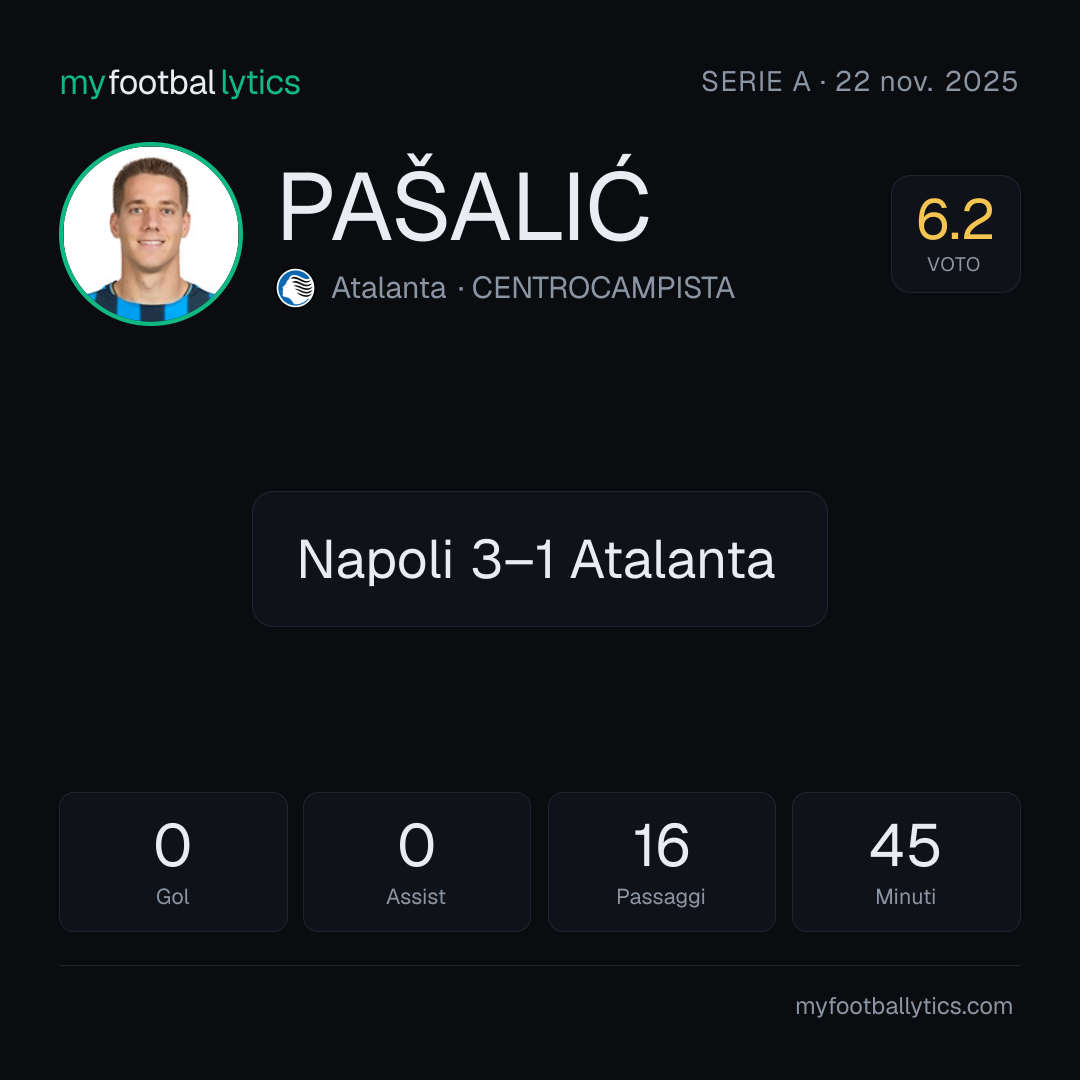This screenshot has width=1080, height=1080.
Task: Click the Atalanta team name text
Action: (388, 288)
